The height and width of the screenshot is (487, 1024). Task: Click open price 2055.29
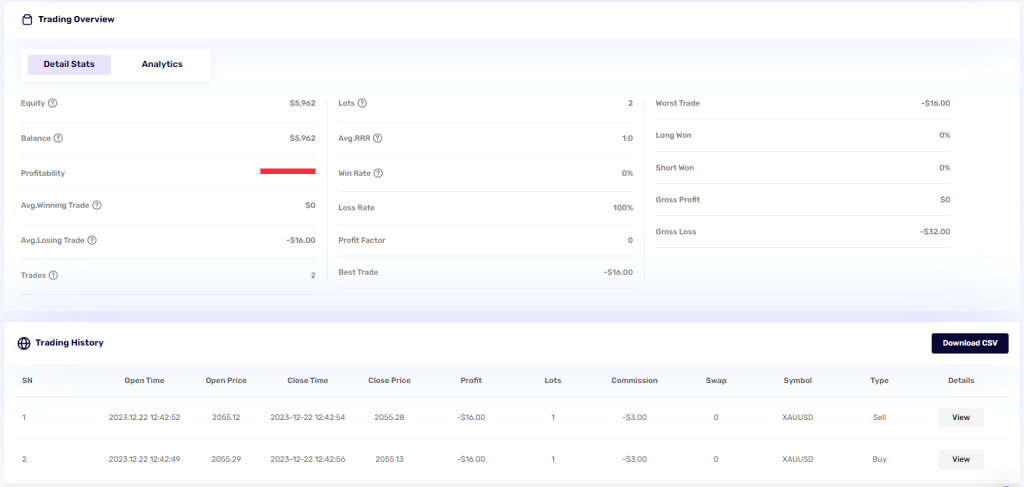point(226,460)
